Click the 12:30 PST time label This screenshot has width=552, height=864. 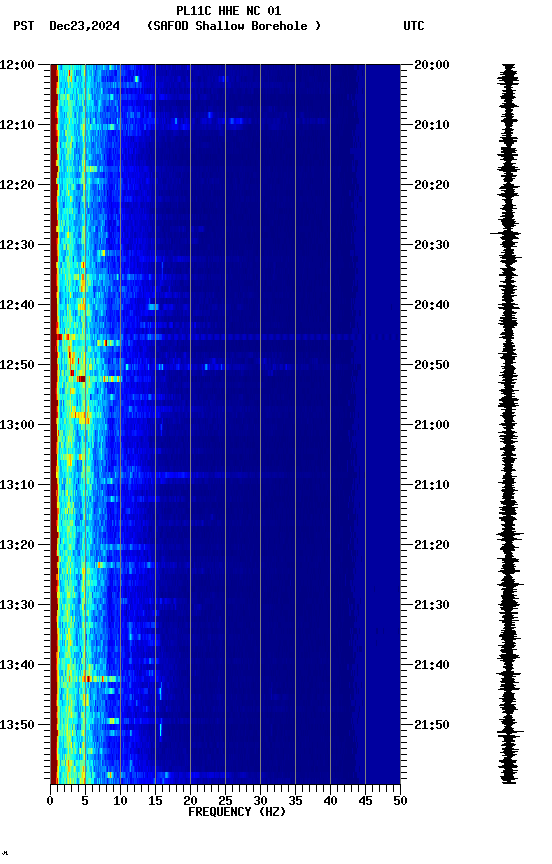pos(17,245)
